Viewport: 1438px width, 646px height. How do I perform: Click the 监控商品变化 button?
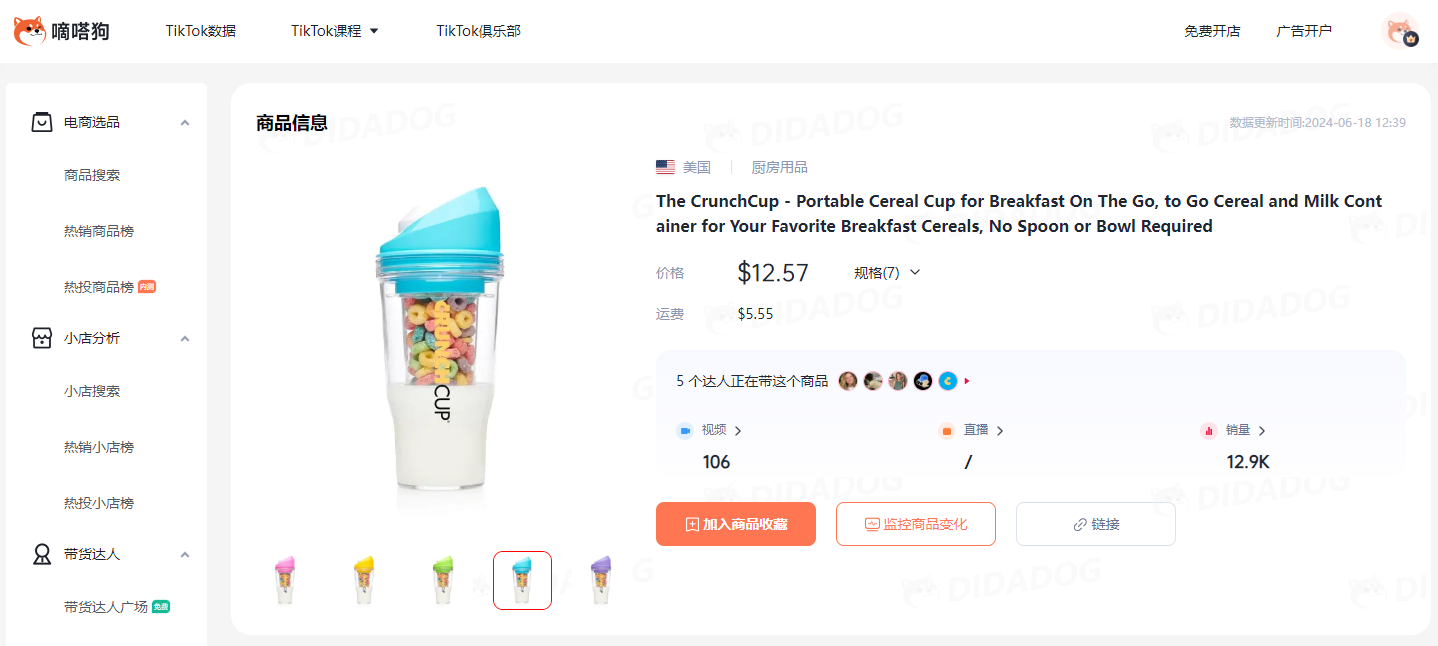(x=916, y=524)
